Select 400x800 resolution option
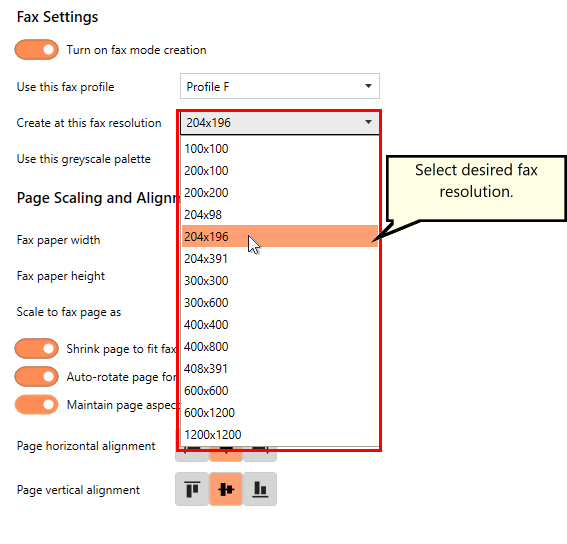The height and width of the screenshot is (544, 567). pos(280,347)
